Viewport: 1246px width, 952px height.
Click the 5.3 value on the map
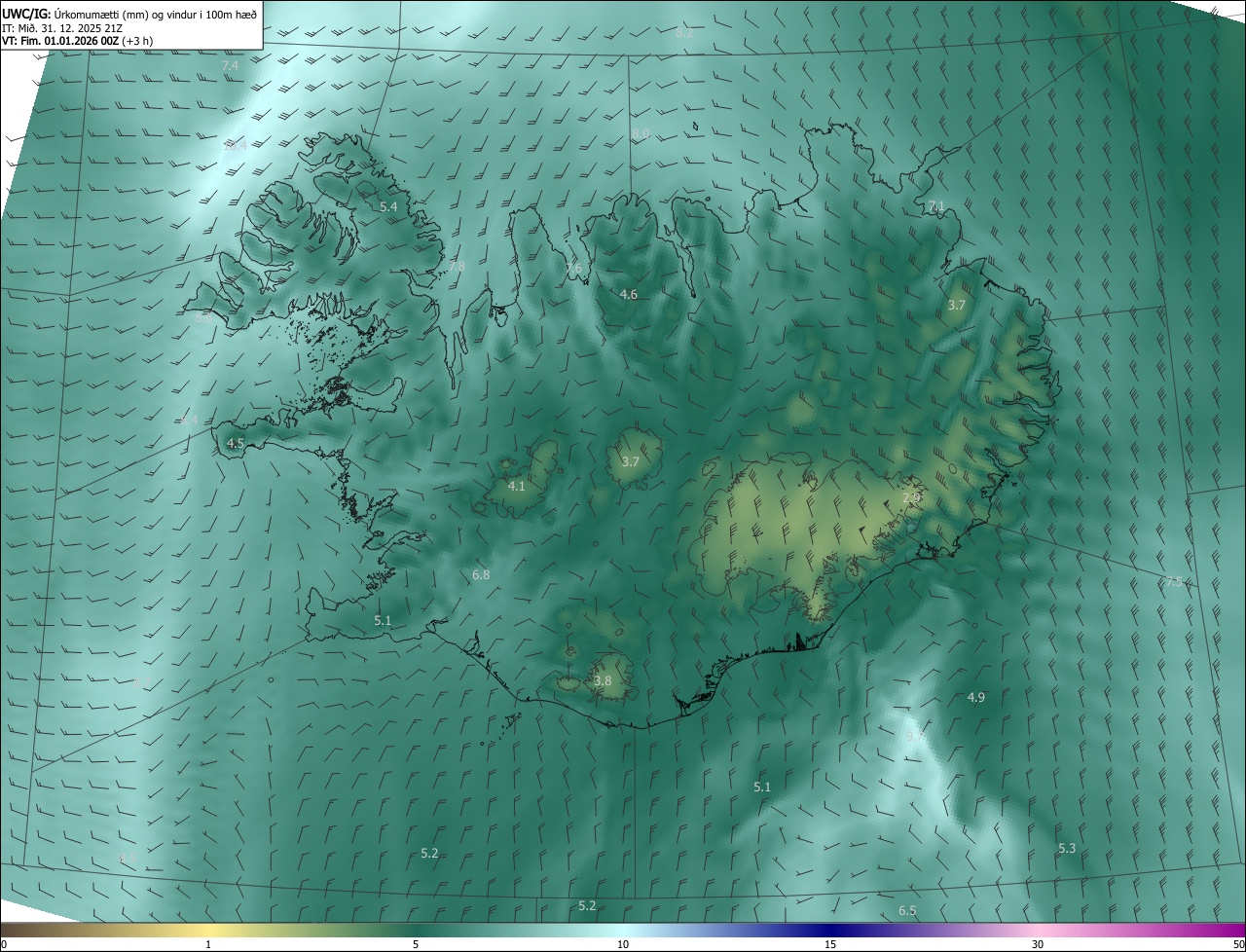pos(1067,849)
